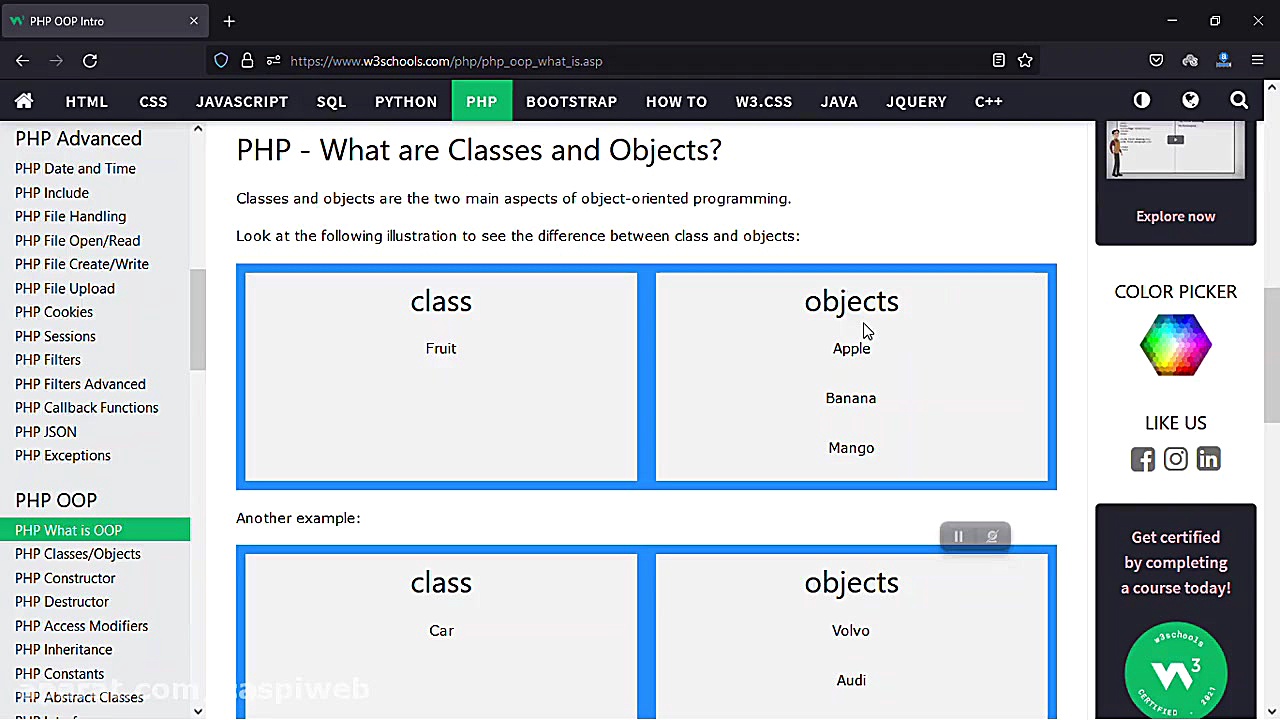Open C++ in top navigation

pos(989,101)
